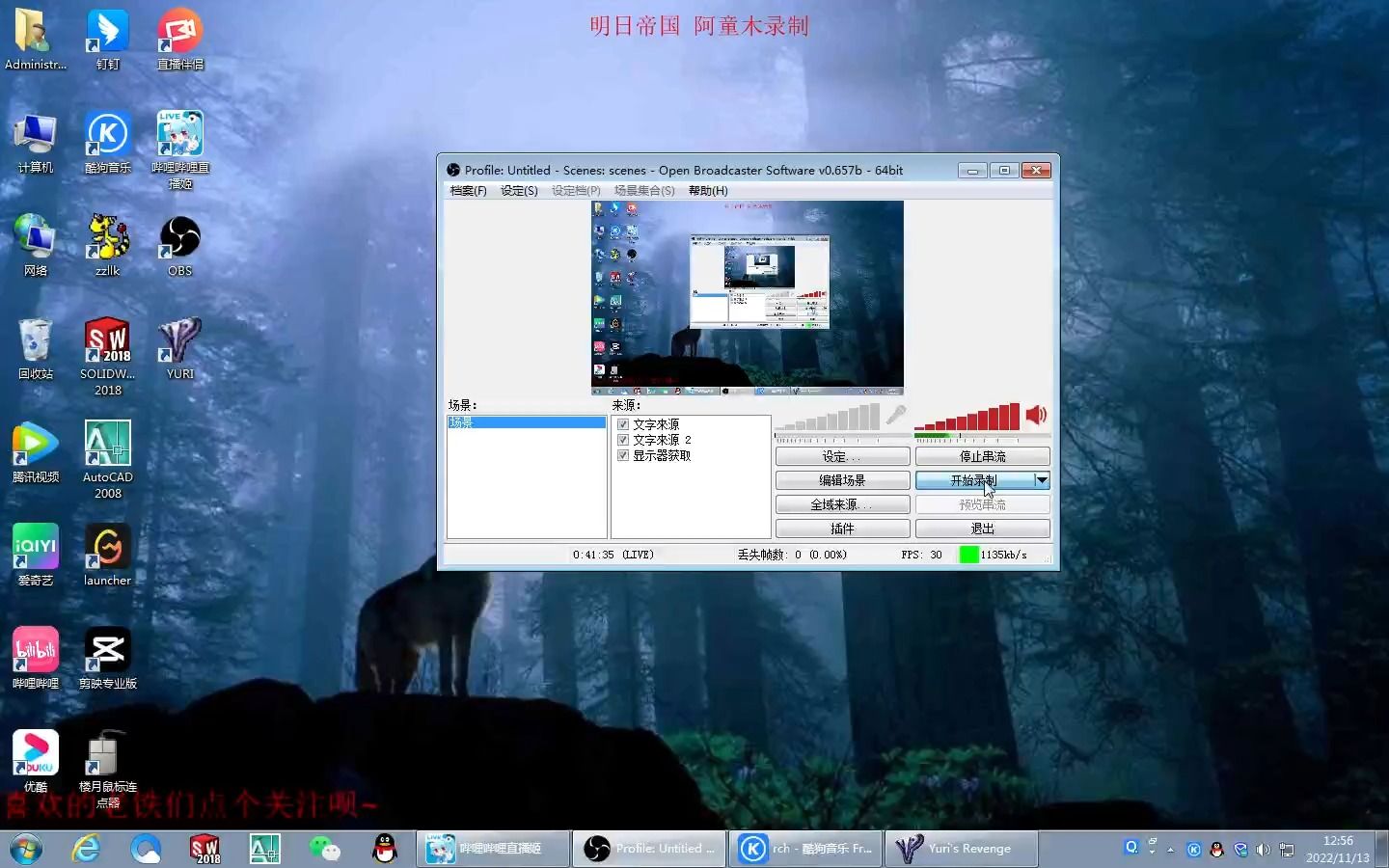Click the 0:41:35 (LIVE) status text
The image size is (1389, 868).
point(613,555)
